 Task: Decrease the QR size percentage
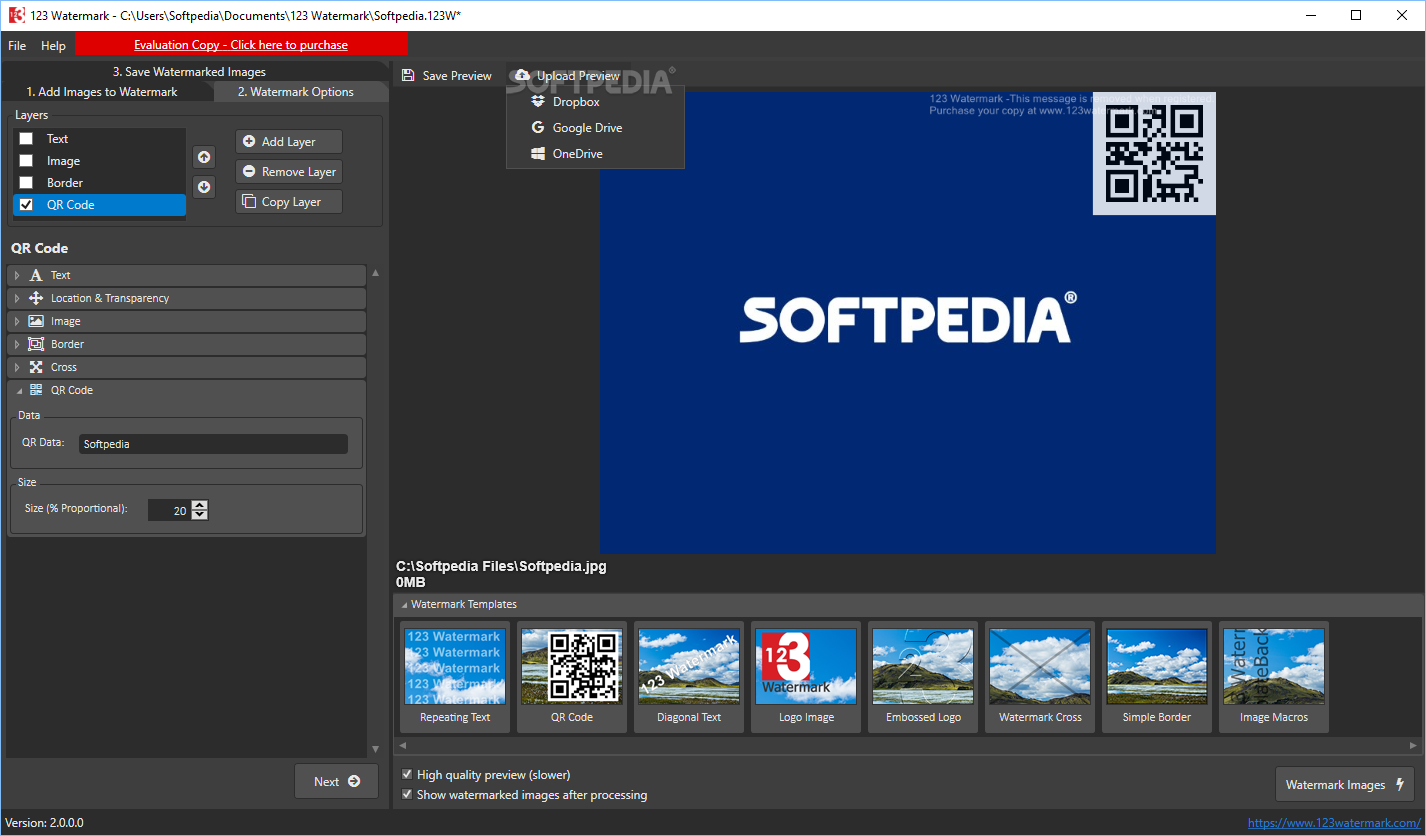(x=200, y=515)
